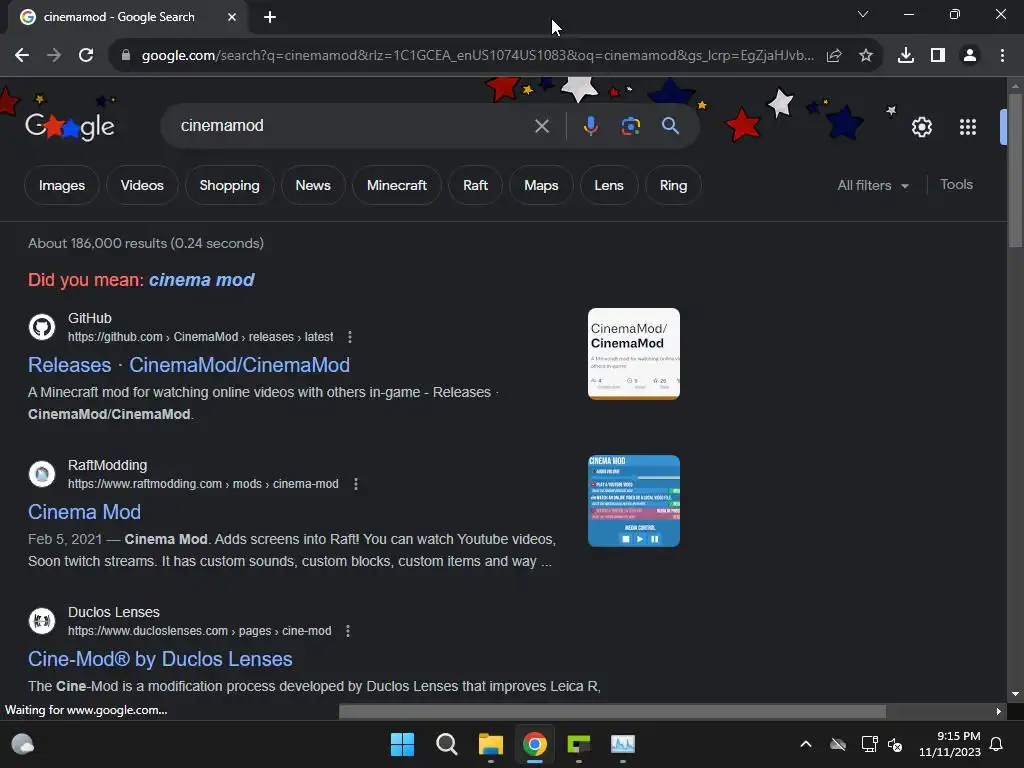Switch to Shopping results

pos(229,185)
